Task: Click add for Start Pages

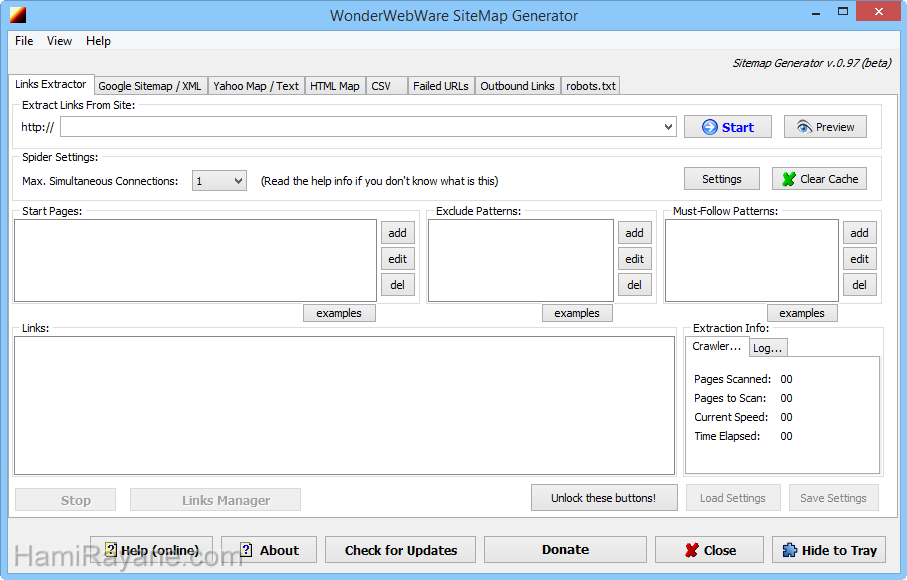Action: (397, 233)
